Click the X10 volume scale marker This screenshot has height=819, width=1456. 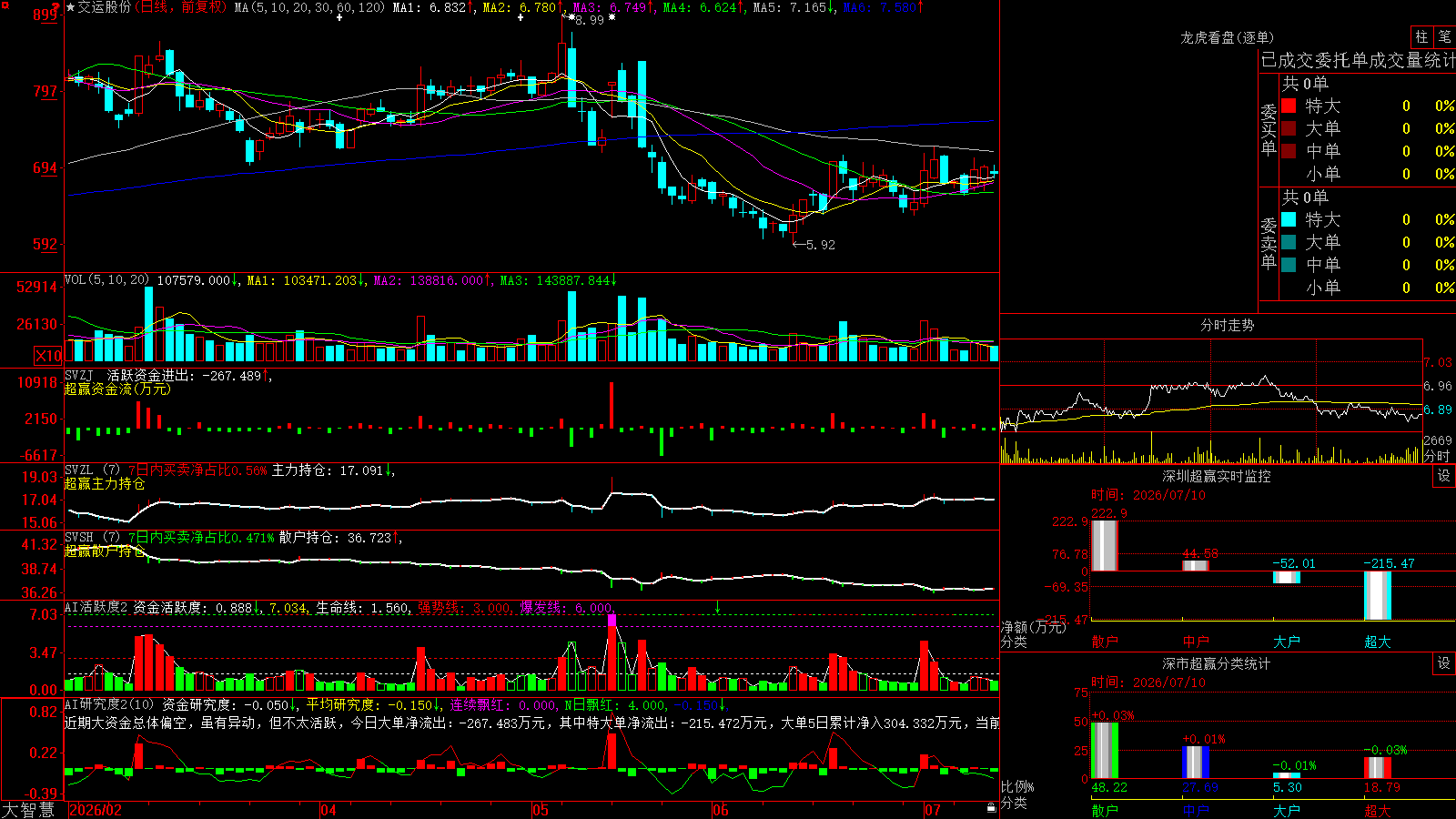48,356
